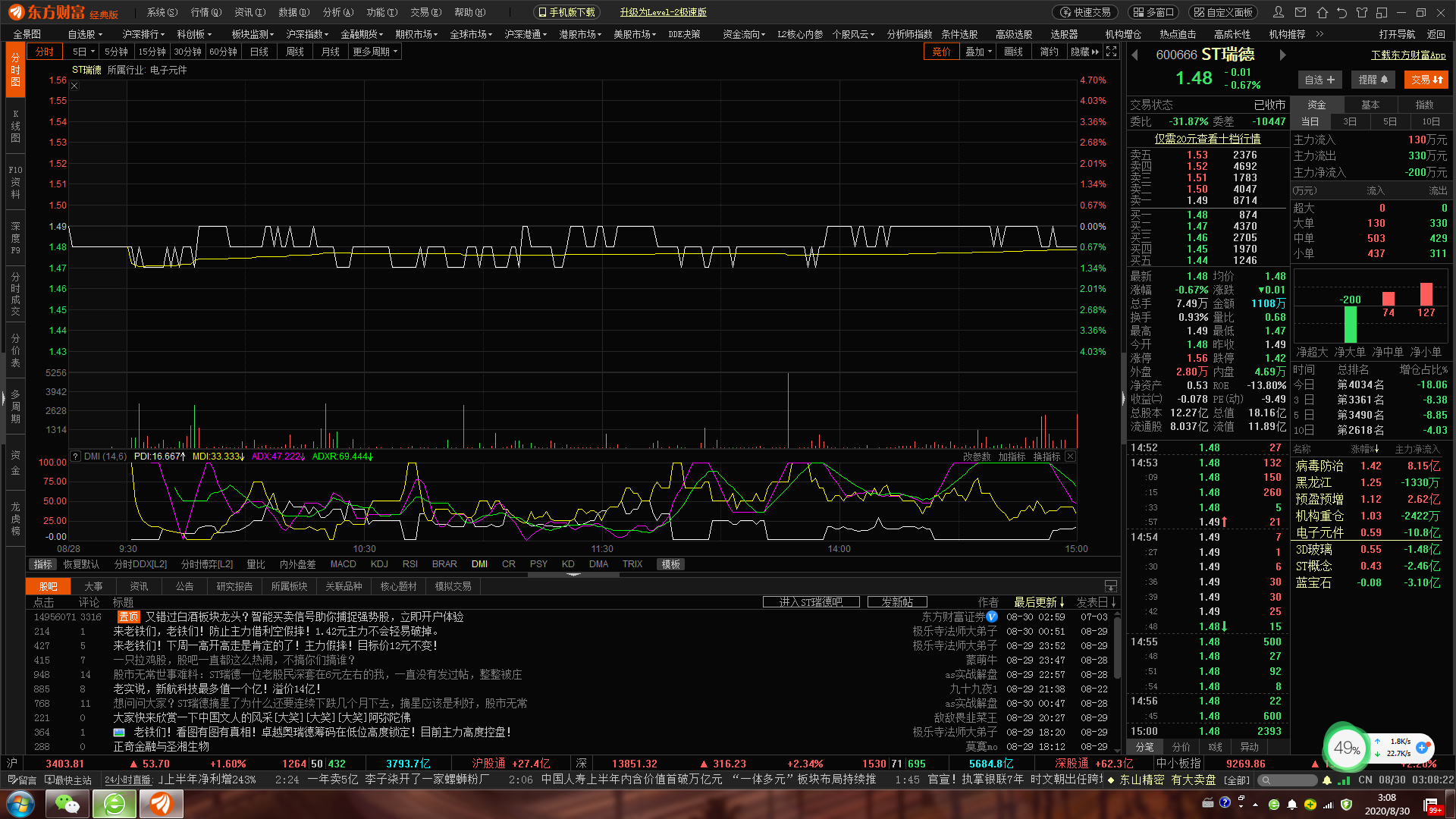Open the user account icon
This screenshot has width=1456, height=819.
point(1279,12)
